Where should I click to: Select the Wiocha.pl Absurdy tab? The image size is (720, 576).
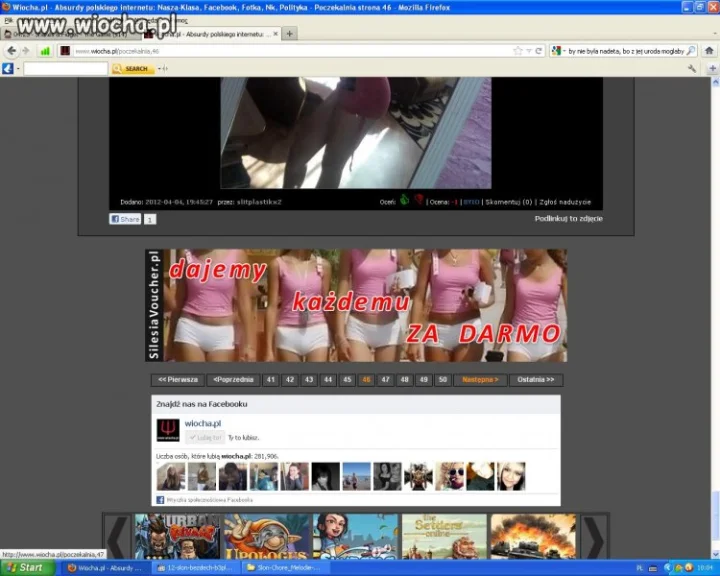tap(211, 34)
